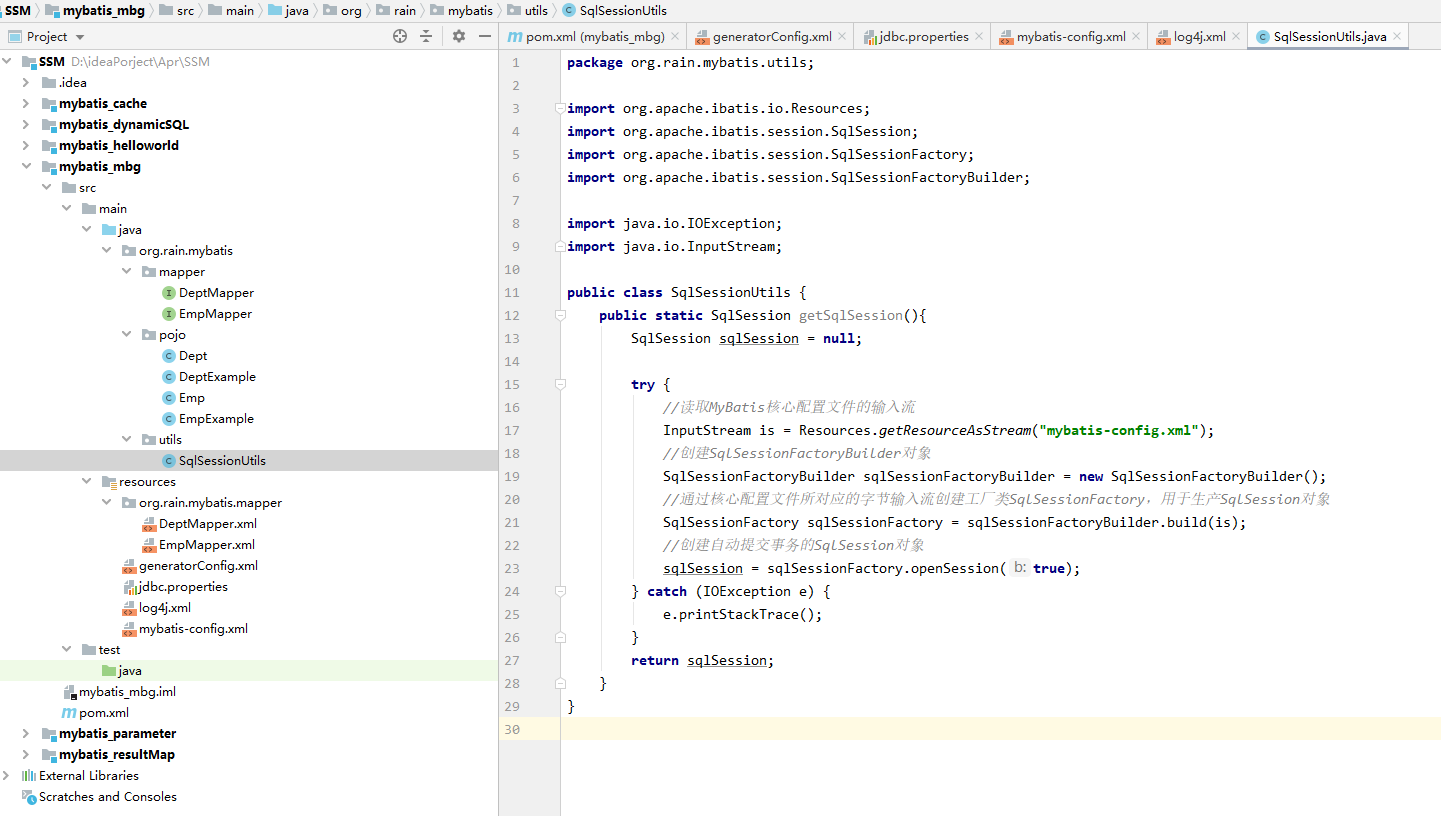Select EmpExample class in tree
1441x816 pixels.
point(208,418)
